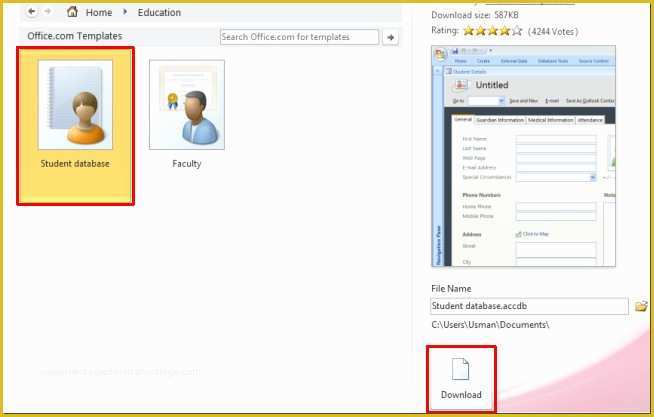Select the Education breadcrumb

pos(159,13)
